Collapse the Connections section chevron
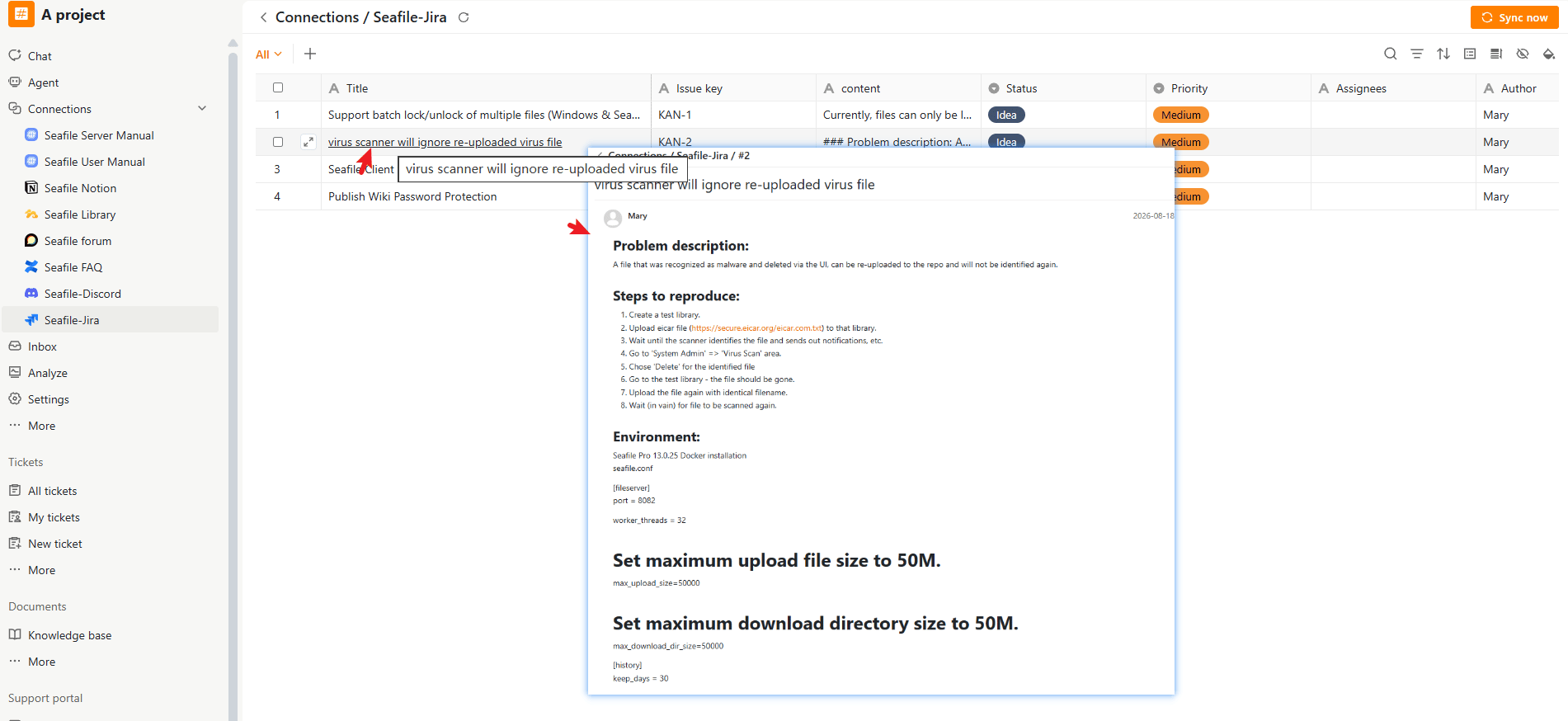Image resolution: width=1568 pixels, height=721 pixels. point(202,109)
